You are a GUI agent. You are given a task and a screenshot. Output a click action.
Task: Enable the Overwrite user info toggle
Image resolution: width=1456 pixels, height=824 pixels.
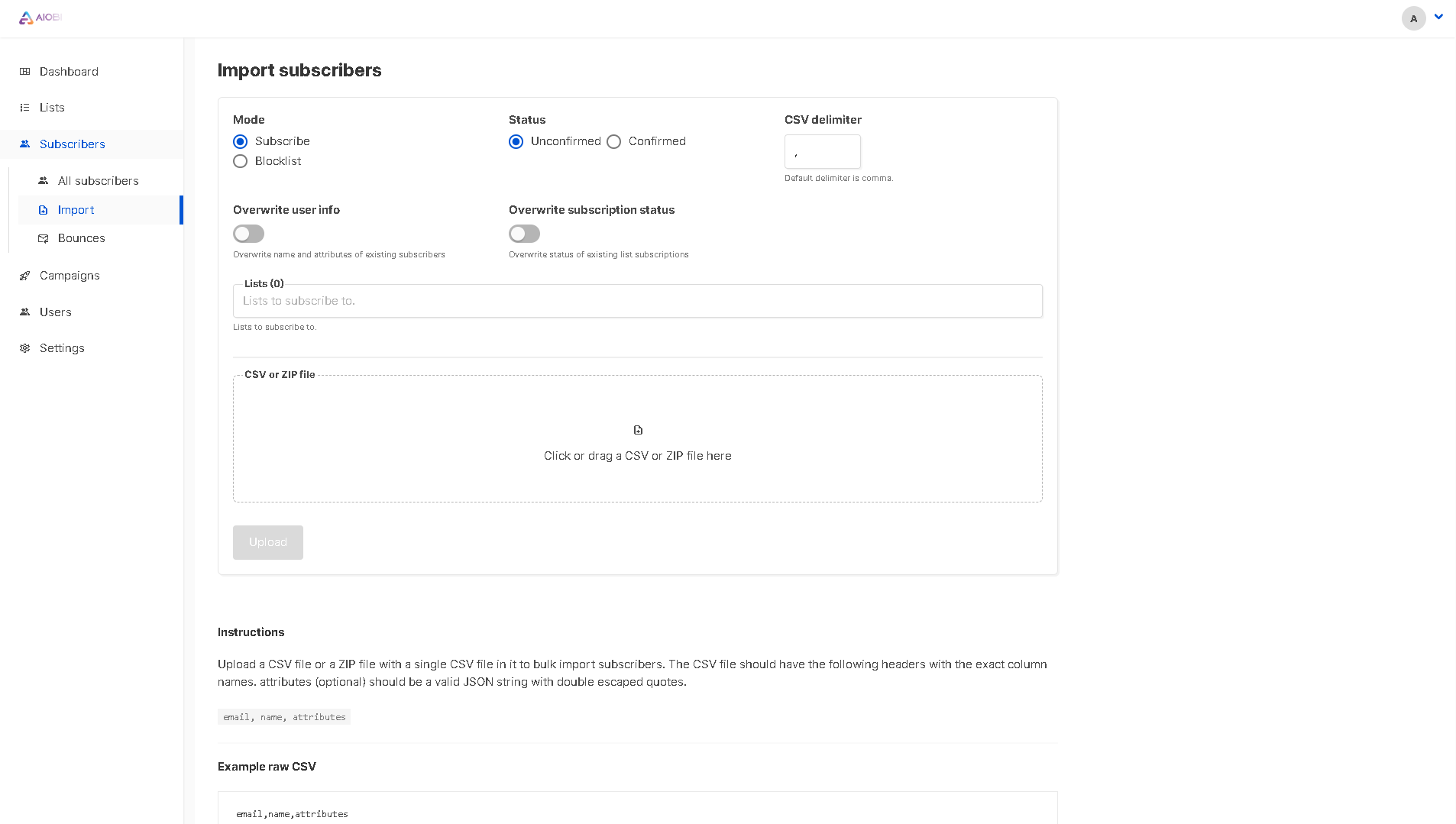coord(248,234)
